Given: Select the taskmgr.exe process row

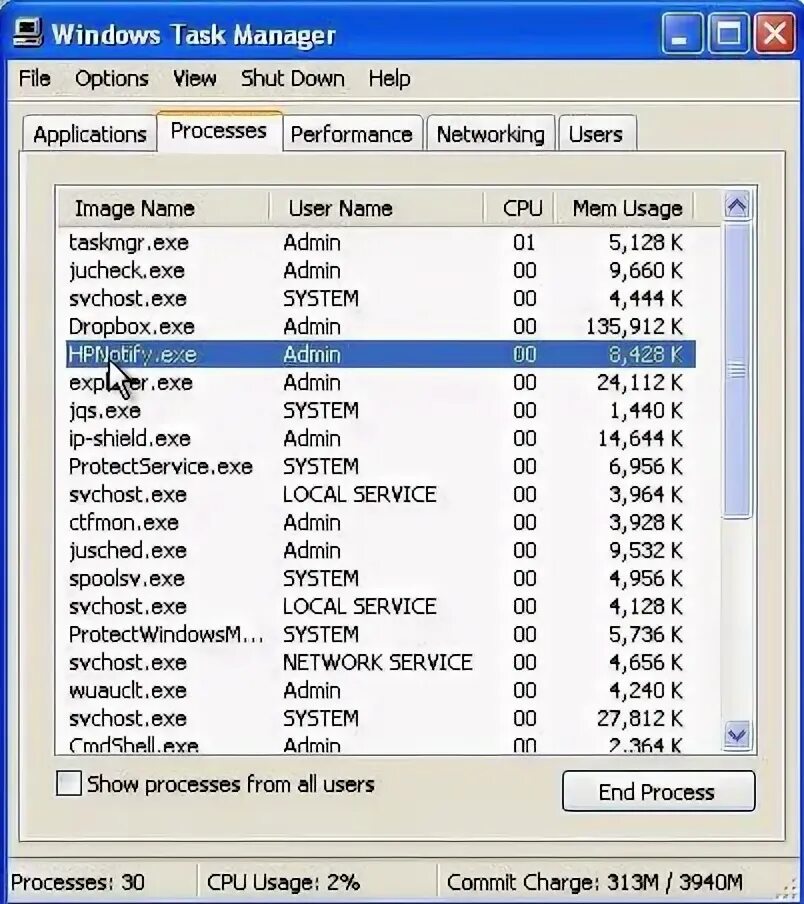Looking at the screenshot, I should coord(380,242).
